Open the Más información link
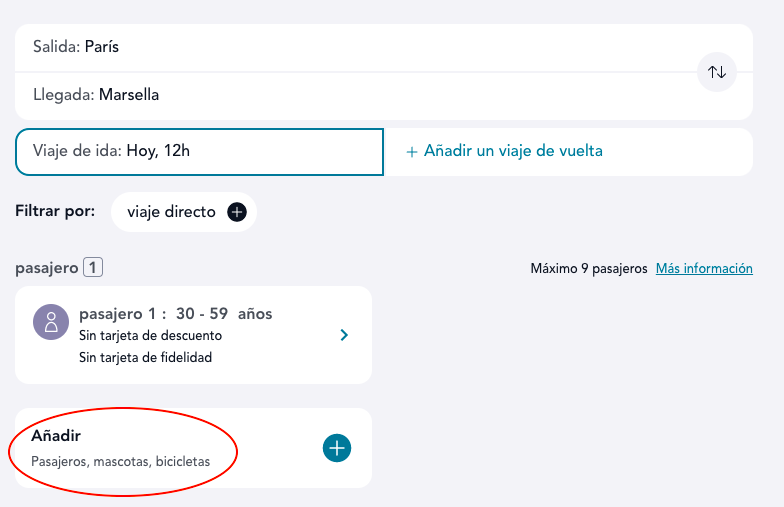Image resolution: width=784 pixels, height=507 pixels. (704, 268)
